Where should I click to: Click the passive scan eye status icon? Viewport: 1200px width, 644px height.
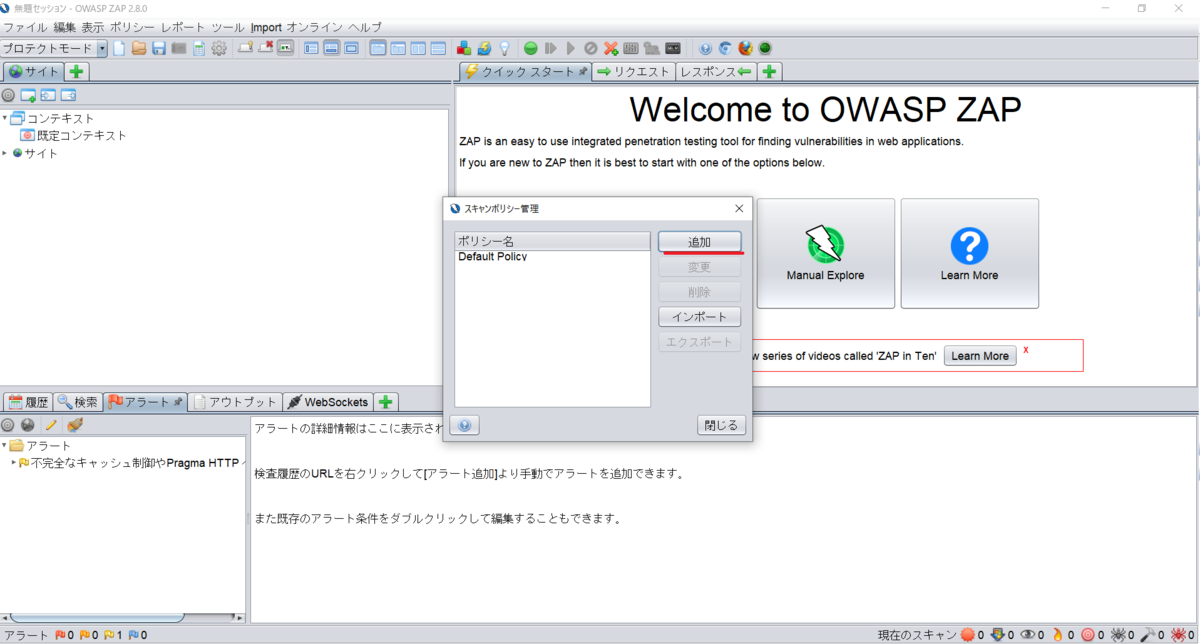(x=1028, y=635)
